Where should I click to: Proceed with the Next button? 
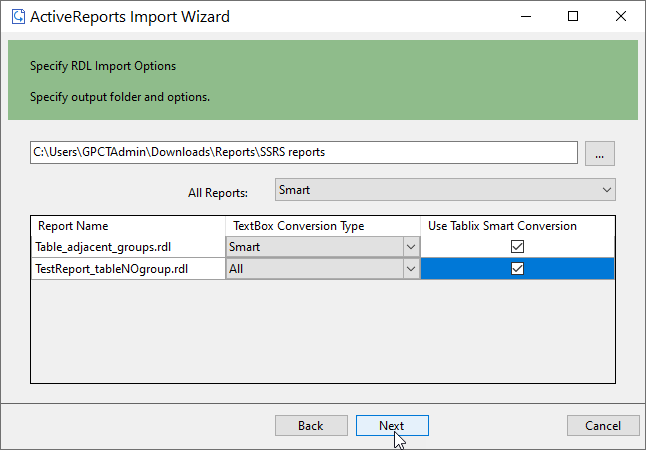[x=392, y=425]
